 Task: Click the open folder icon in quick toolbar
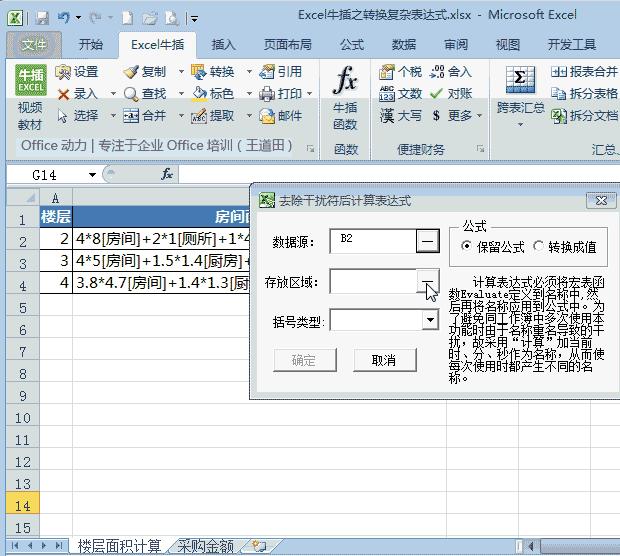click(149, 18)
